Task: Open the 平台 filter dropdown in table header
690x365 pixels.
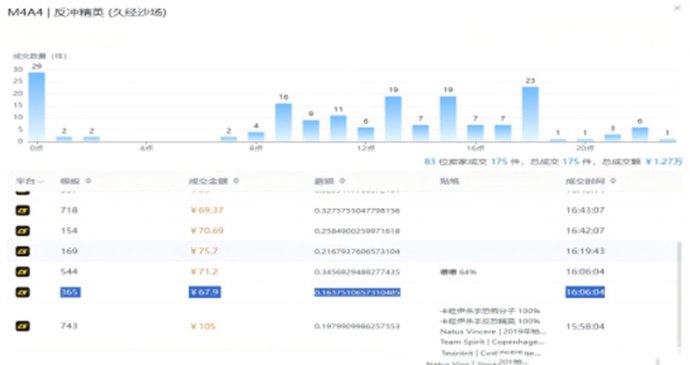Action: (x=30, y=181)
